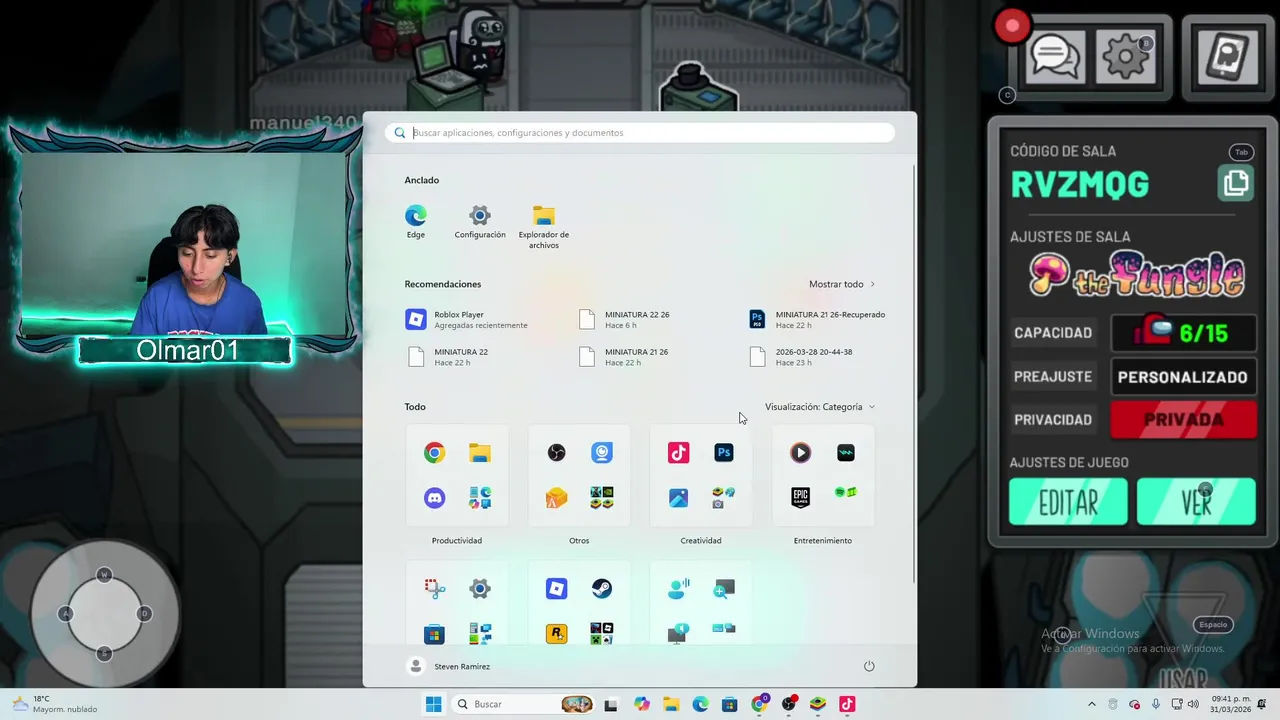Open the game customize icon next to settings
The width and height of the screenshot is (1280, 720).
point(1228,58)
